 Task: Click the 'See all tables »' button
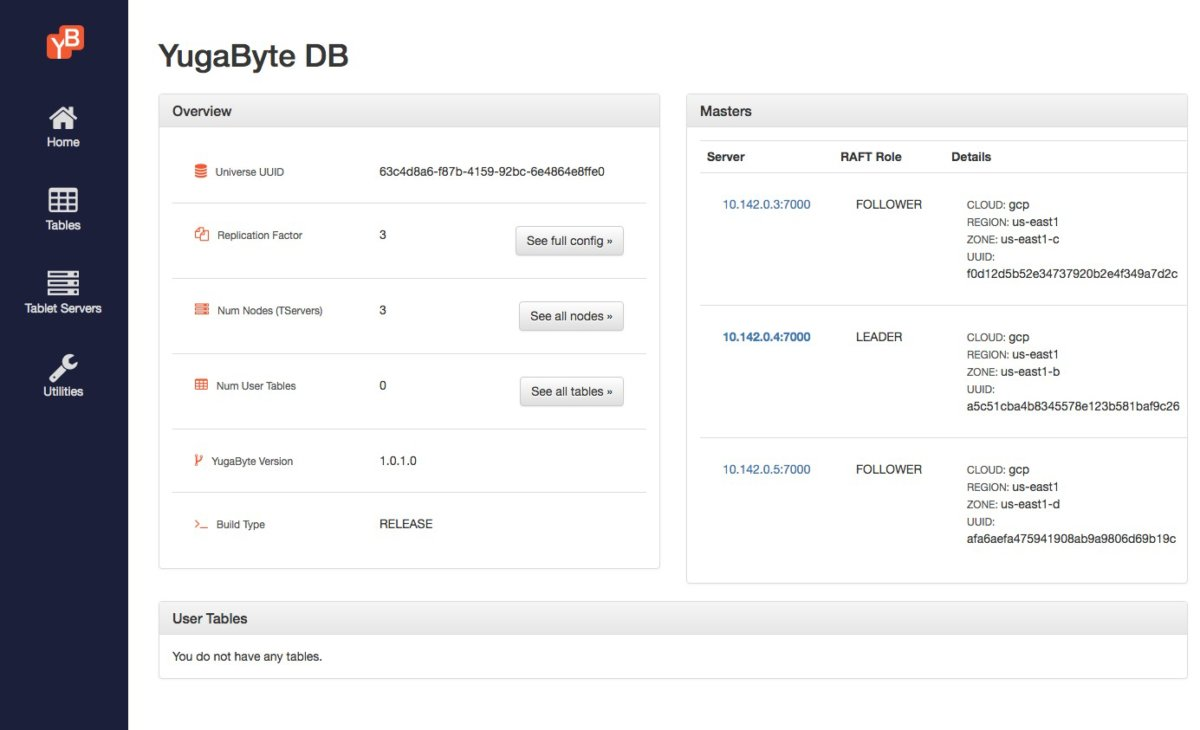571,391
